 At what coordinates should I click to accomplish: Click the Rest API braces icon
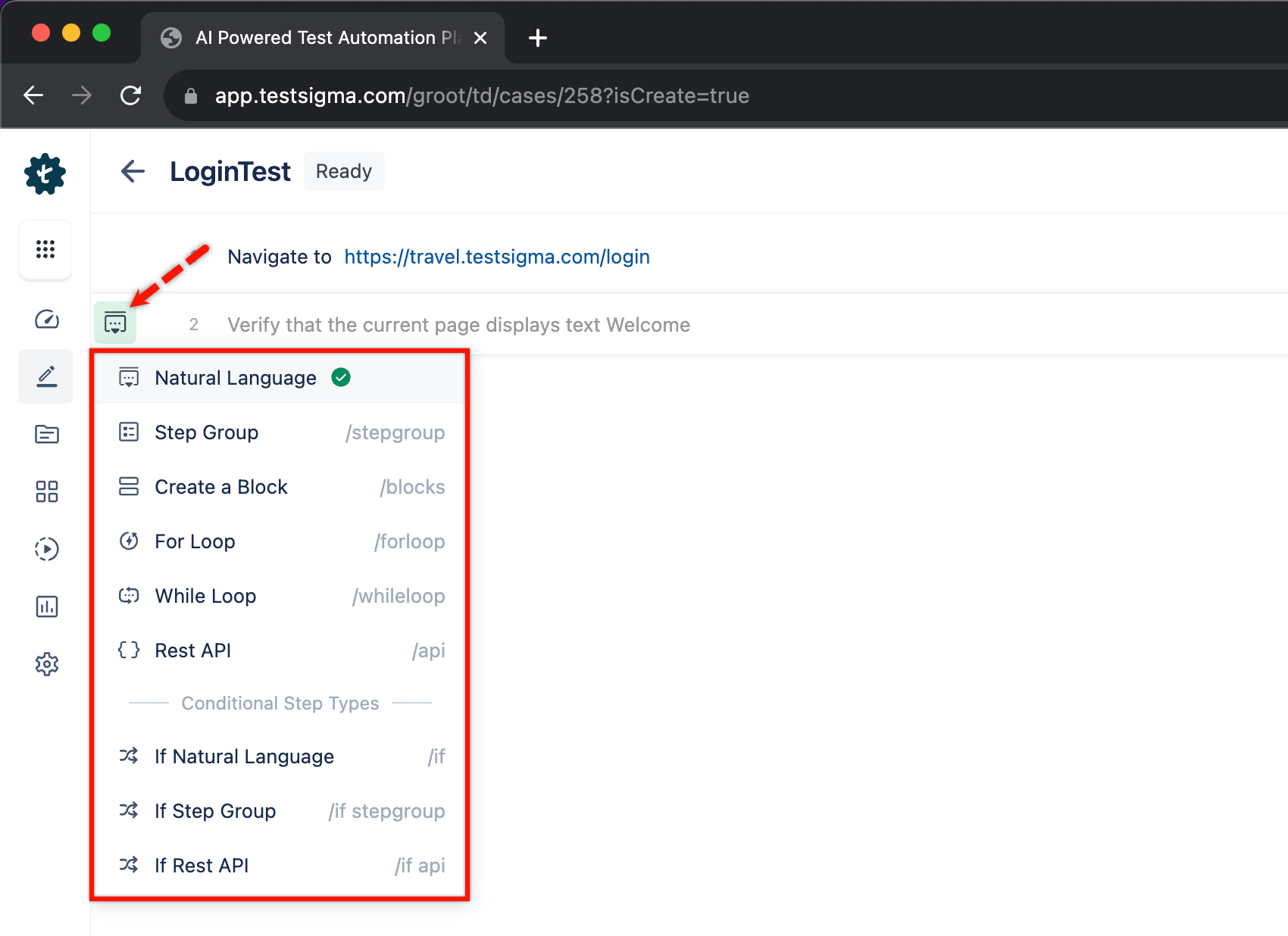point(129,650)
